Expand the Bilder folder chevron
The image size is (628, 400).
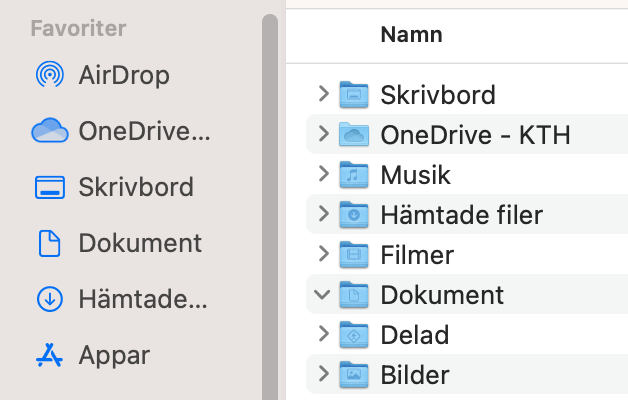pos(322,375)
